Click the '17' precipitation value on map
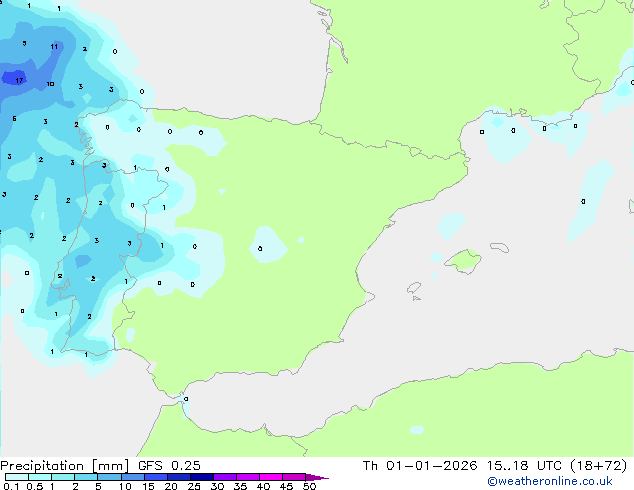This screenshot has width=634, height=490. click(19, 80)
